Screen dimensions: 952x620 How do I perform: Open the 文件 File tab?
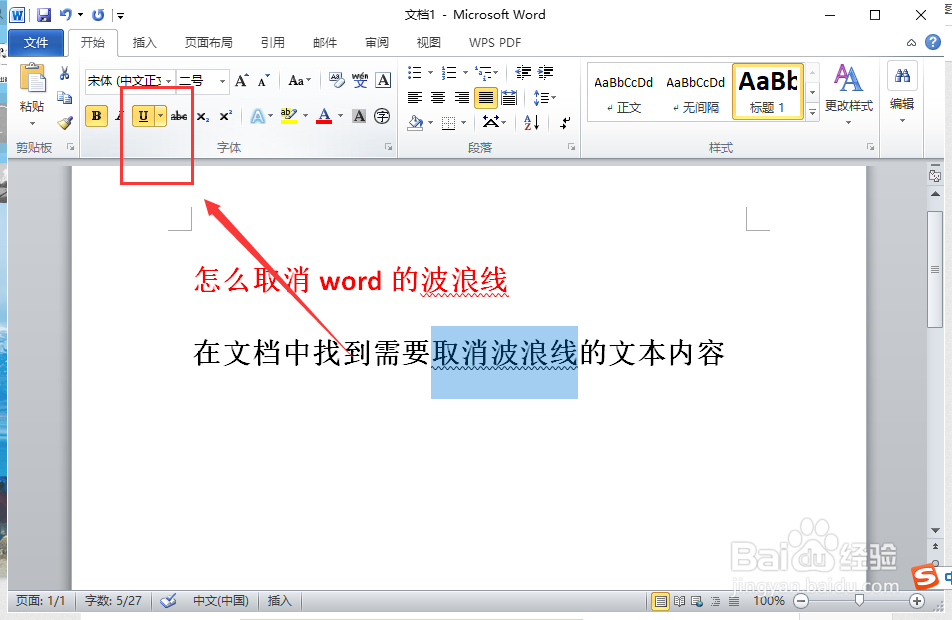coord(36,43)
